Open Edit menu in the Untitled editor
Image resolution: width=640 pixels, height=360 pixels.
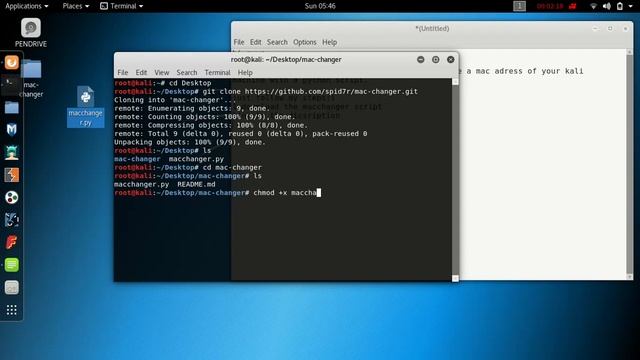click(x=256, y=42)
